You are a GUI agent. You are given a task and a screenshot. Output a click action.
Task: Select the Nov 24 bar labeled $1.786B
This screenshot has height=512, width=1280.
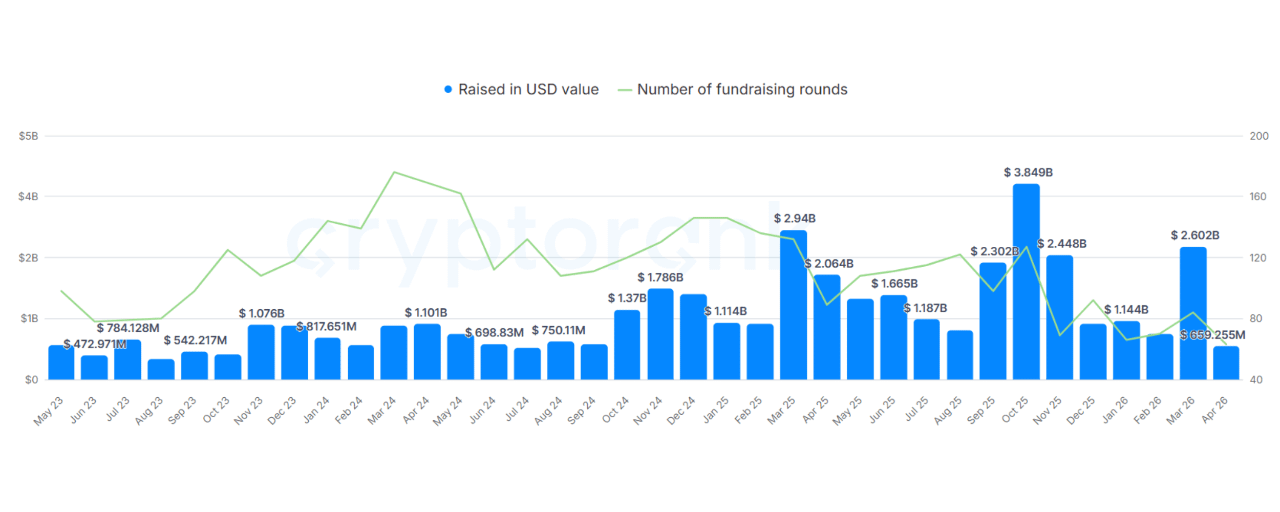[660, 335]
